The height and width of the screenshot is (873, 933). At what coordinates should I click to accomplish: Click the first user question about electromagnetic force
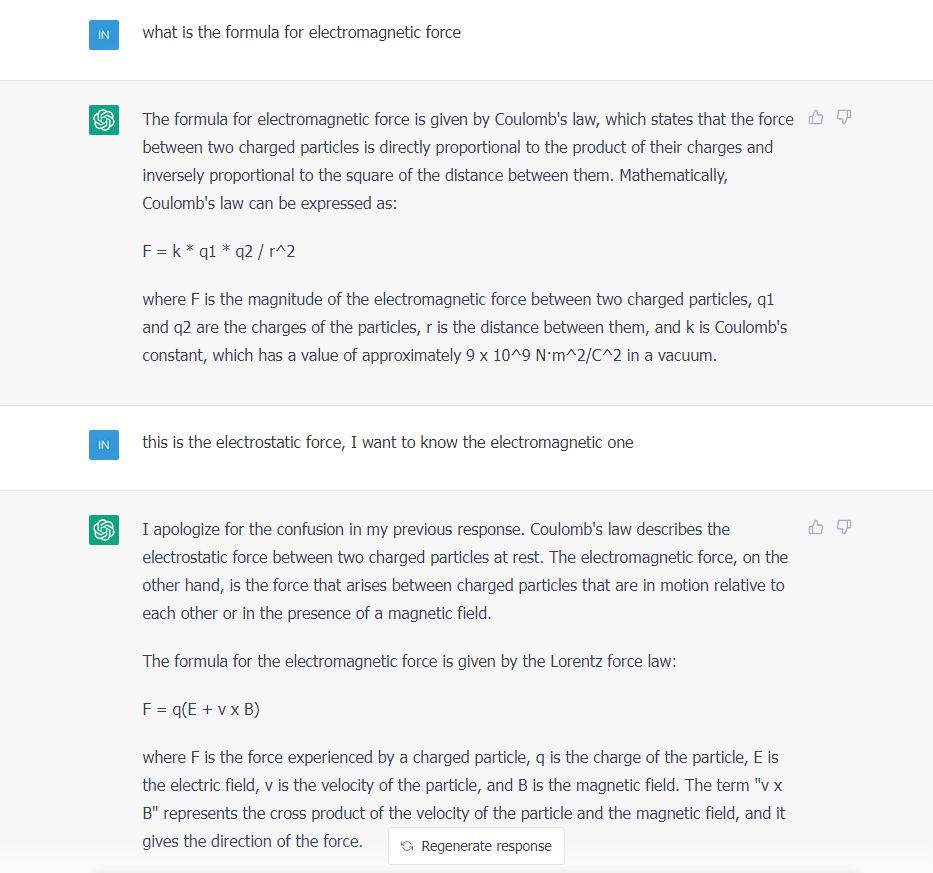pyautogui.click(x=302, y=32)
